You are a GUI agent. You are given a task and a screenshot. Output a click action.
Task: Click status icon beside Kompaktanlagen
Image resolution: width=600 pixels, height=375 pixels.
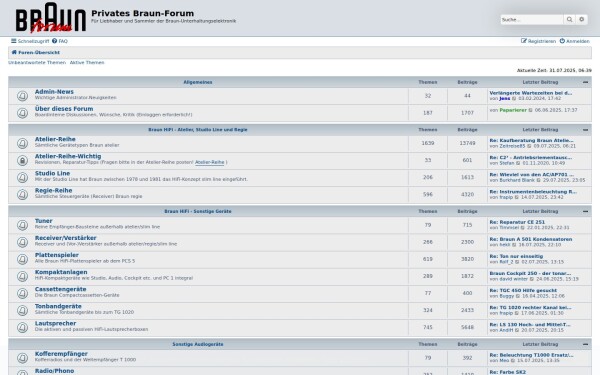[22, 276]
